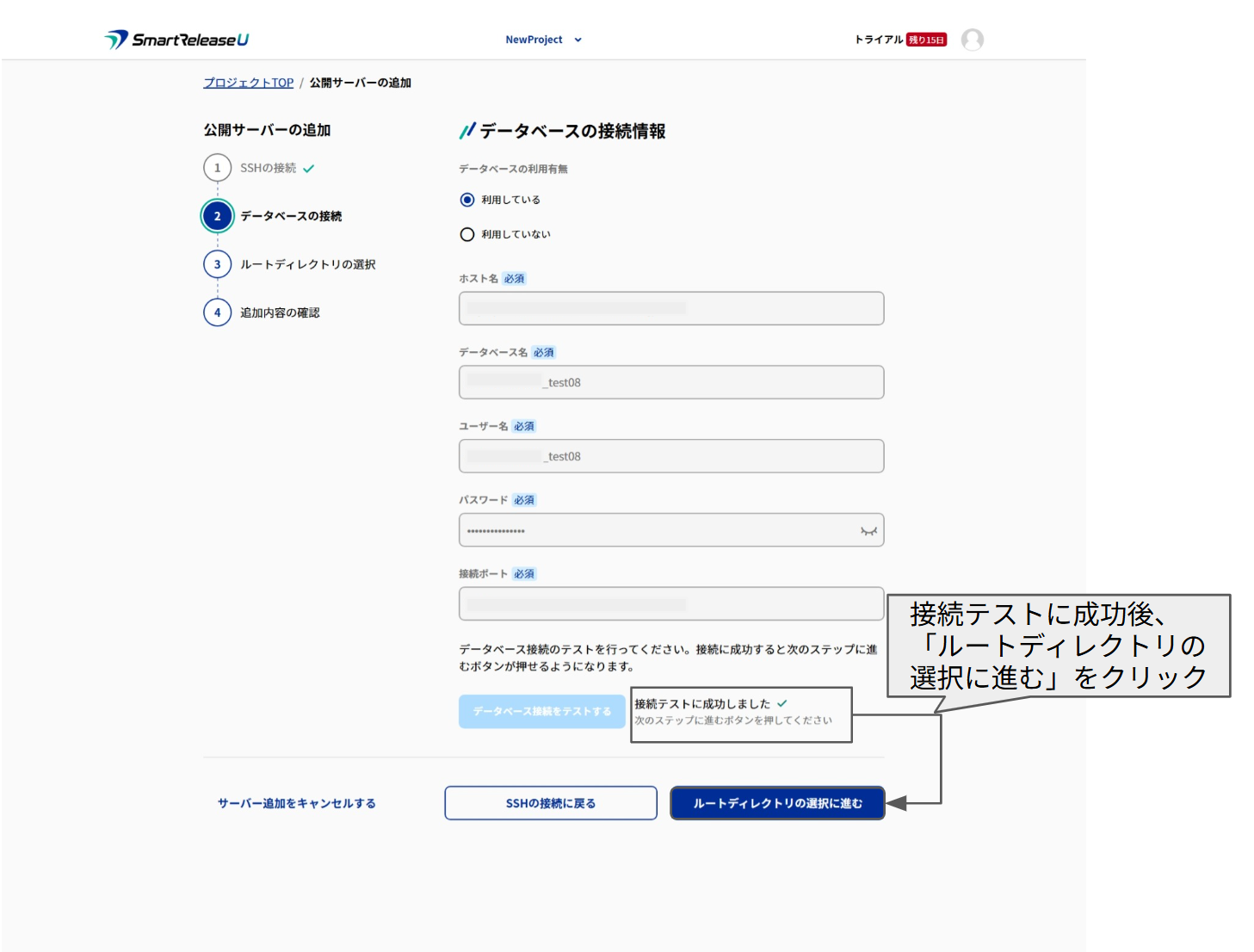Screen dimensions: 1254x952
Task: Open the user avatar profile icon
Action: point(972,40)
